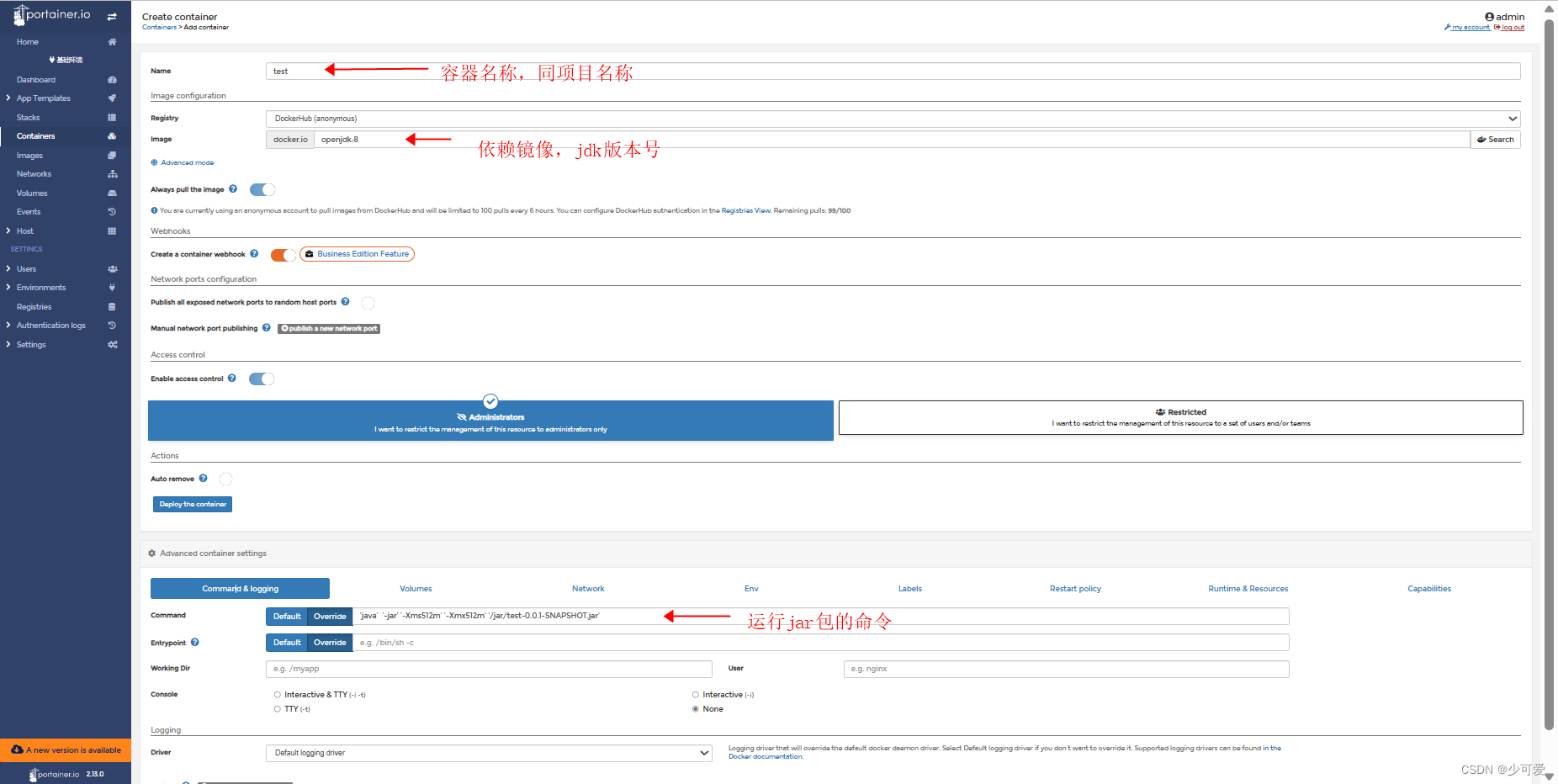Image resolution: width=1558 pixels, height=784 pixels.
Task: Select App Templates in the sidebar
Action: pyautogui.click(x=43, y=98)
